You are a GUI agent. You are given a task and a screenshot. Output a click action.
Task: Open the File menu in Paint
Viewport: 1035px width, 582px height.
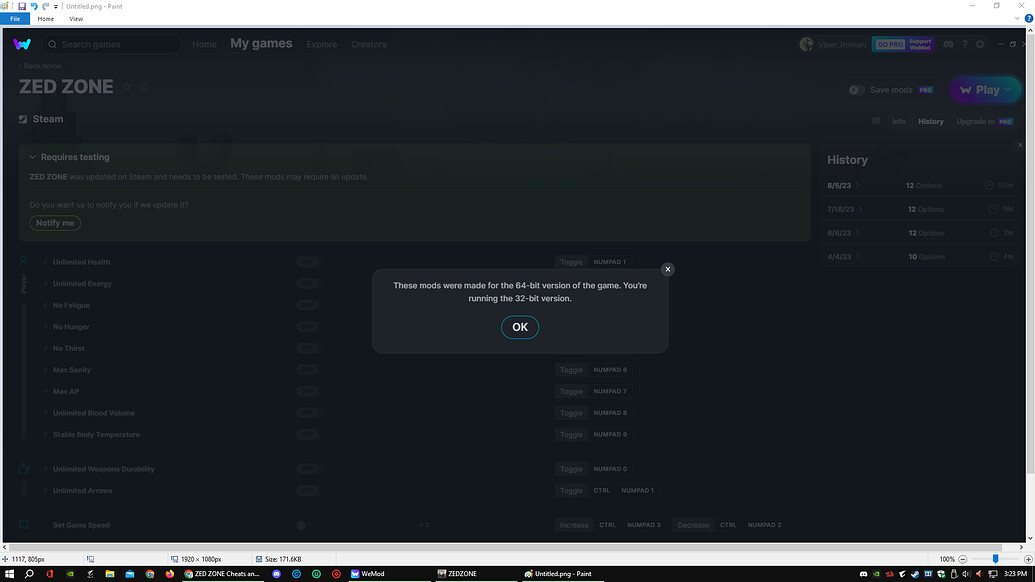(15, 19)
